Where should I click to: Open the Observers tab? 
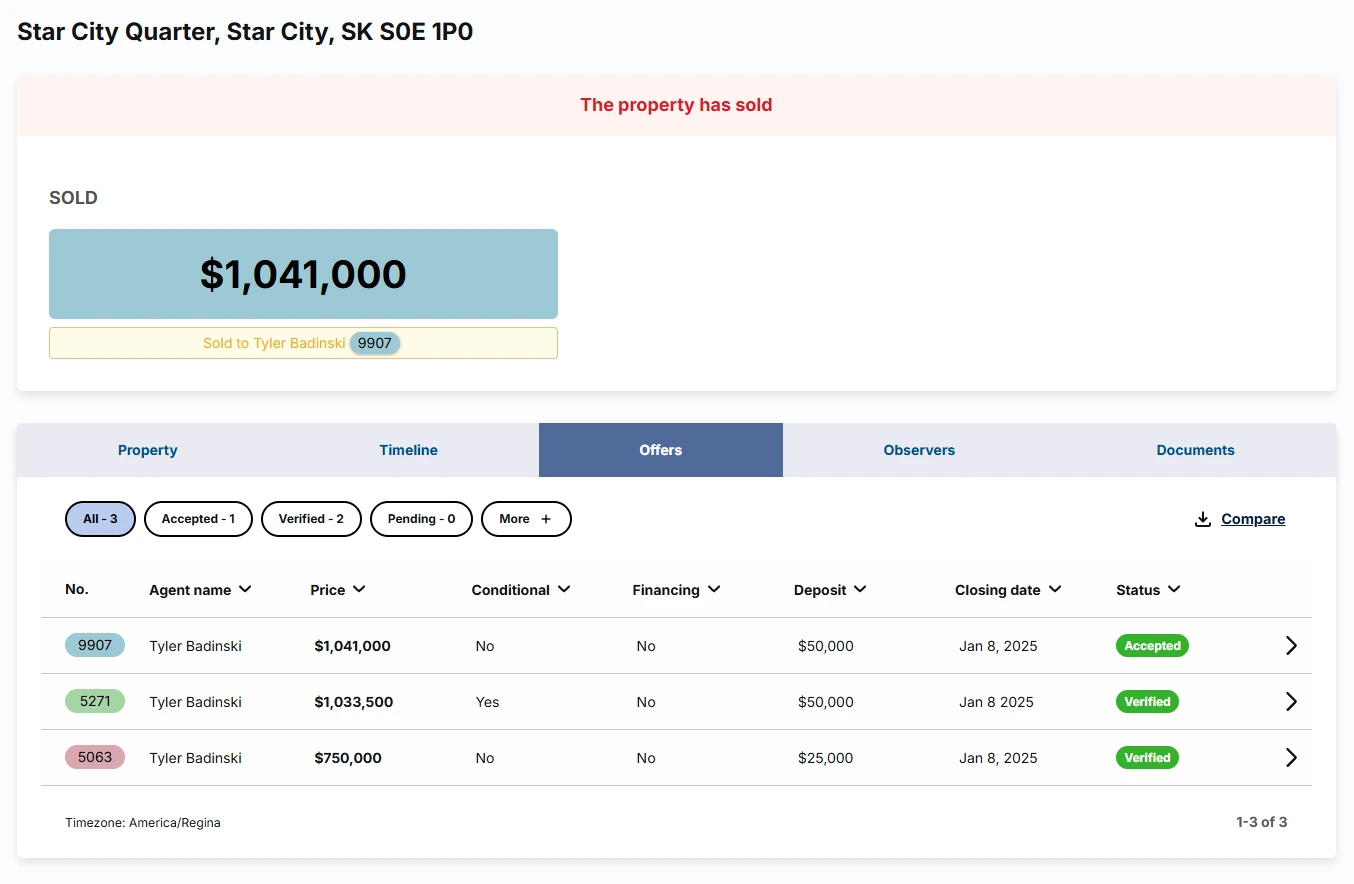pyautogui.click(x=919, y=450)
